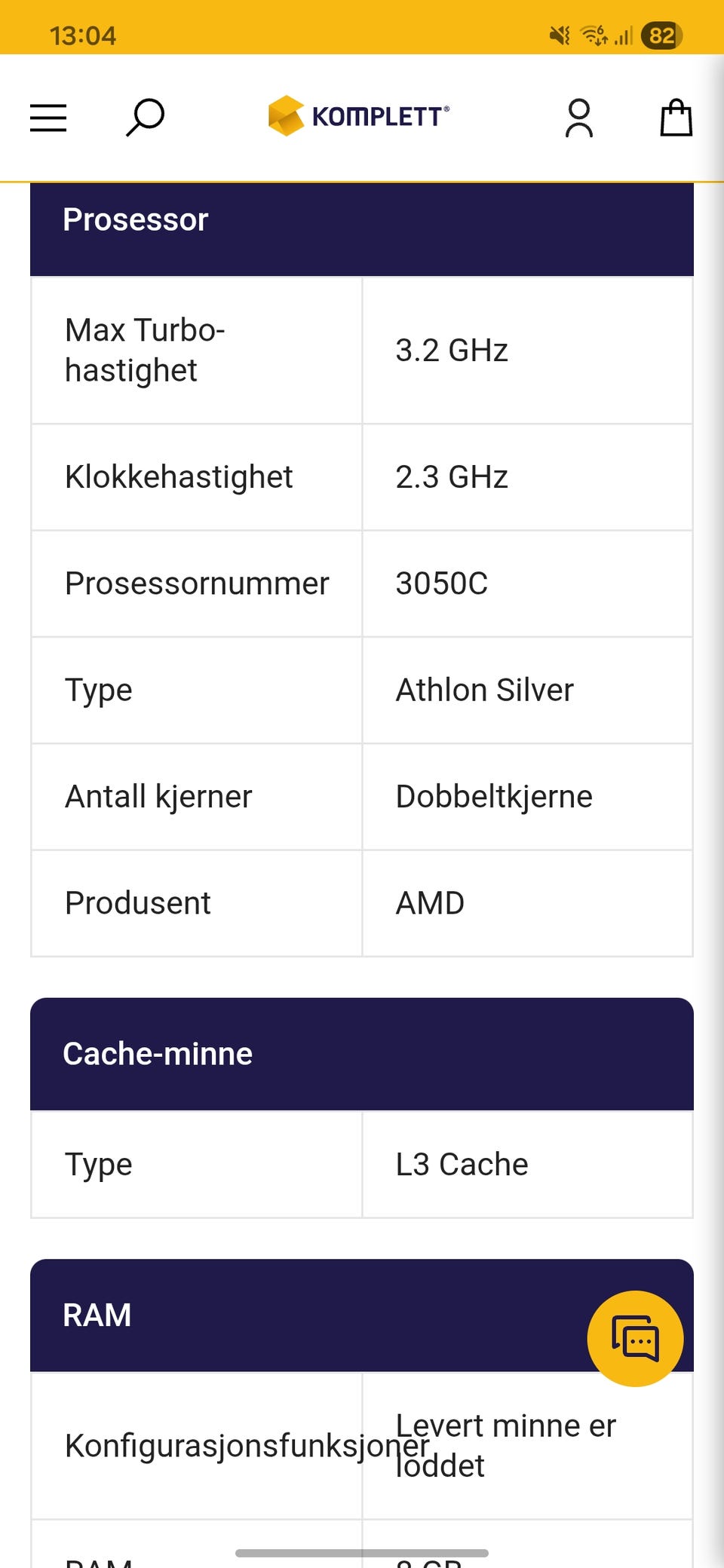Collapse the Cache-minne section header
This screenshot has width=724, height=1568.
coord(362,1054)
